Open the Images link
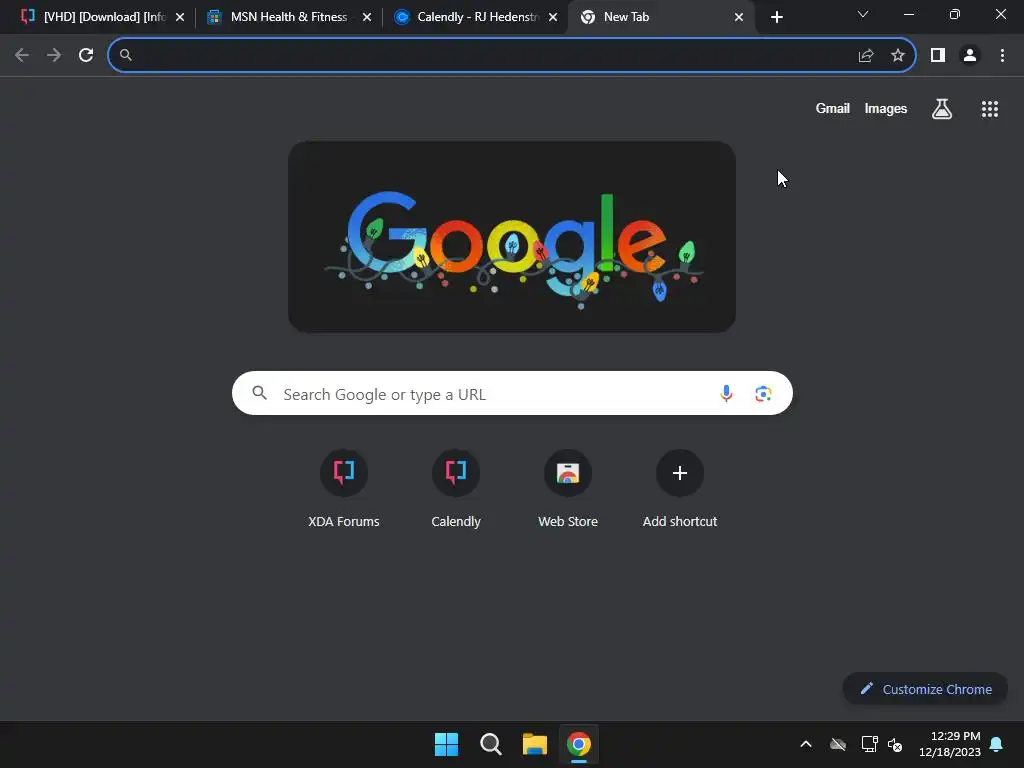 coord(886,109)
